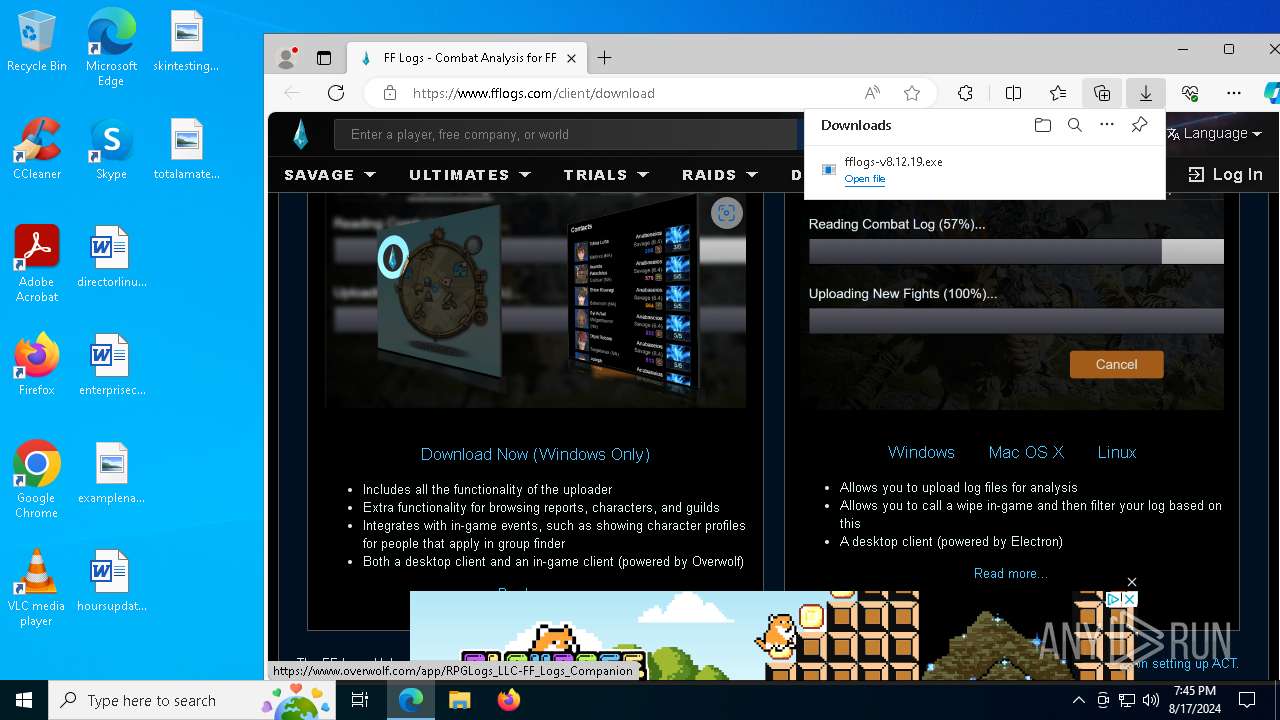This screenshot has width=1280, height=720.
Task: Select the examplena image file on desktop
Action: pyautogui.click(x=111, y=472)
